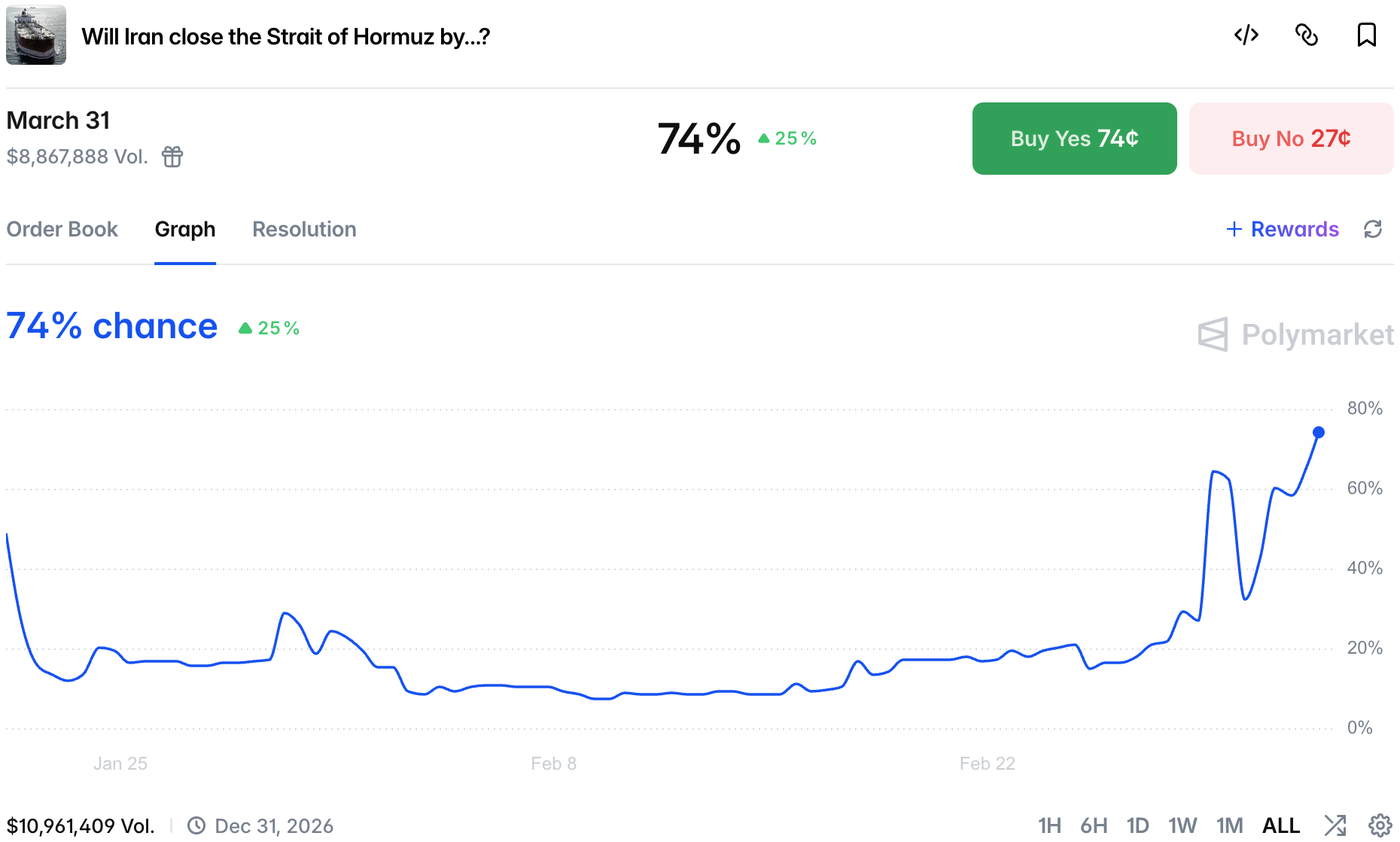Image resolution: width=1400 pixels, height=842 pixels.
Task: Select the ALL time range
Action: click(x=1281, y=825)
